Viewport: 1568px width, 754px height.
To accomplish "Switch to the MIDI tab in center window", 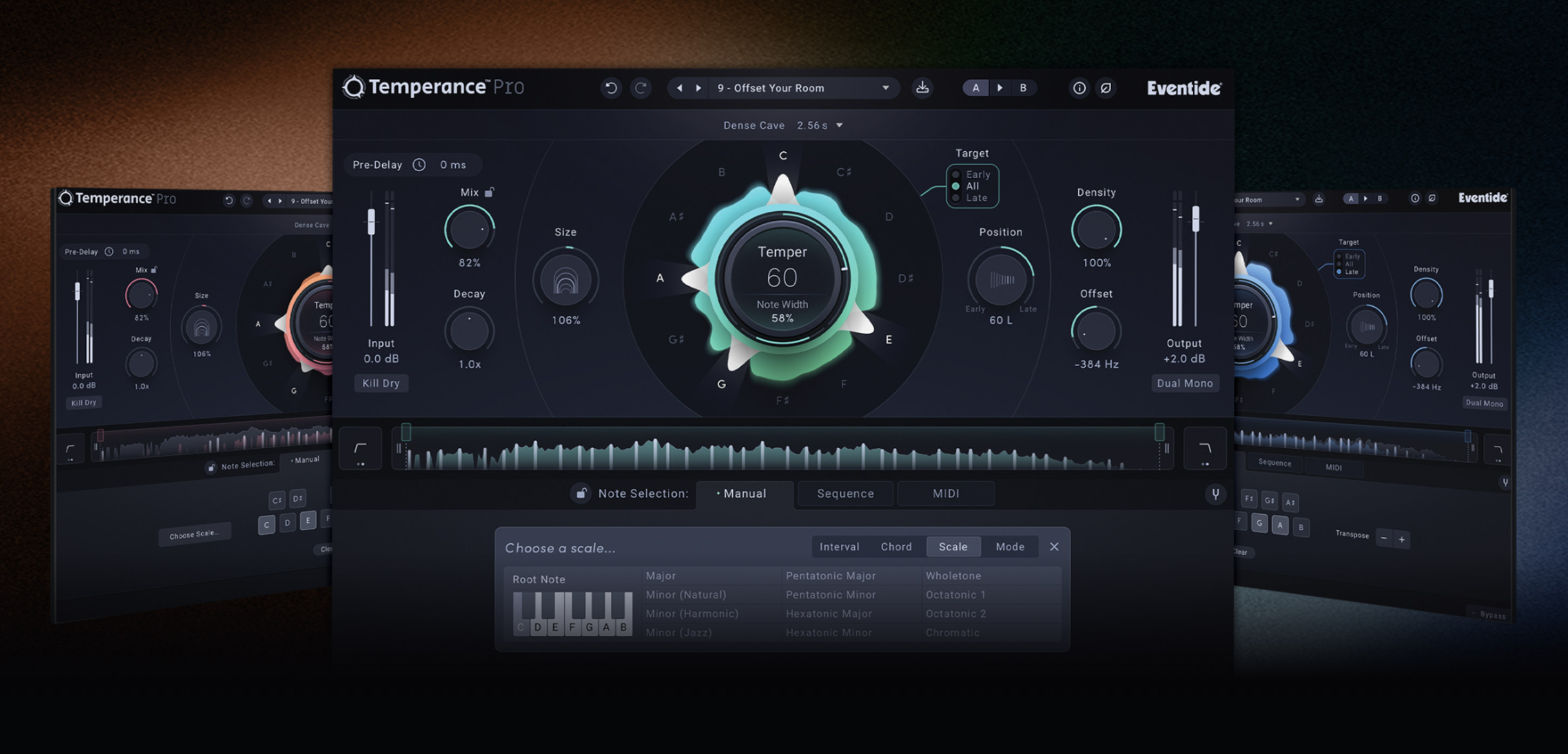I will click(x=946, y=493).
